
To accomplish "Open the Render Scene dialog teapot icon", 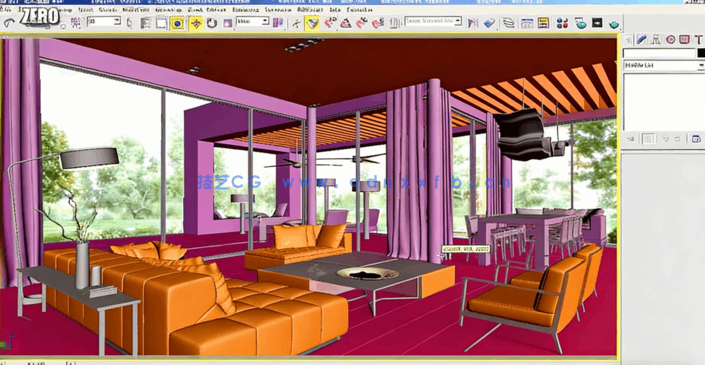I will [x=581, y=23].
